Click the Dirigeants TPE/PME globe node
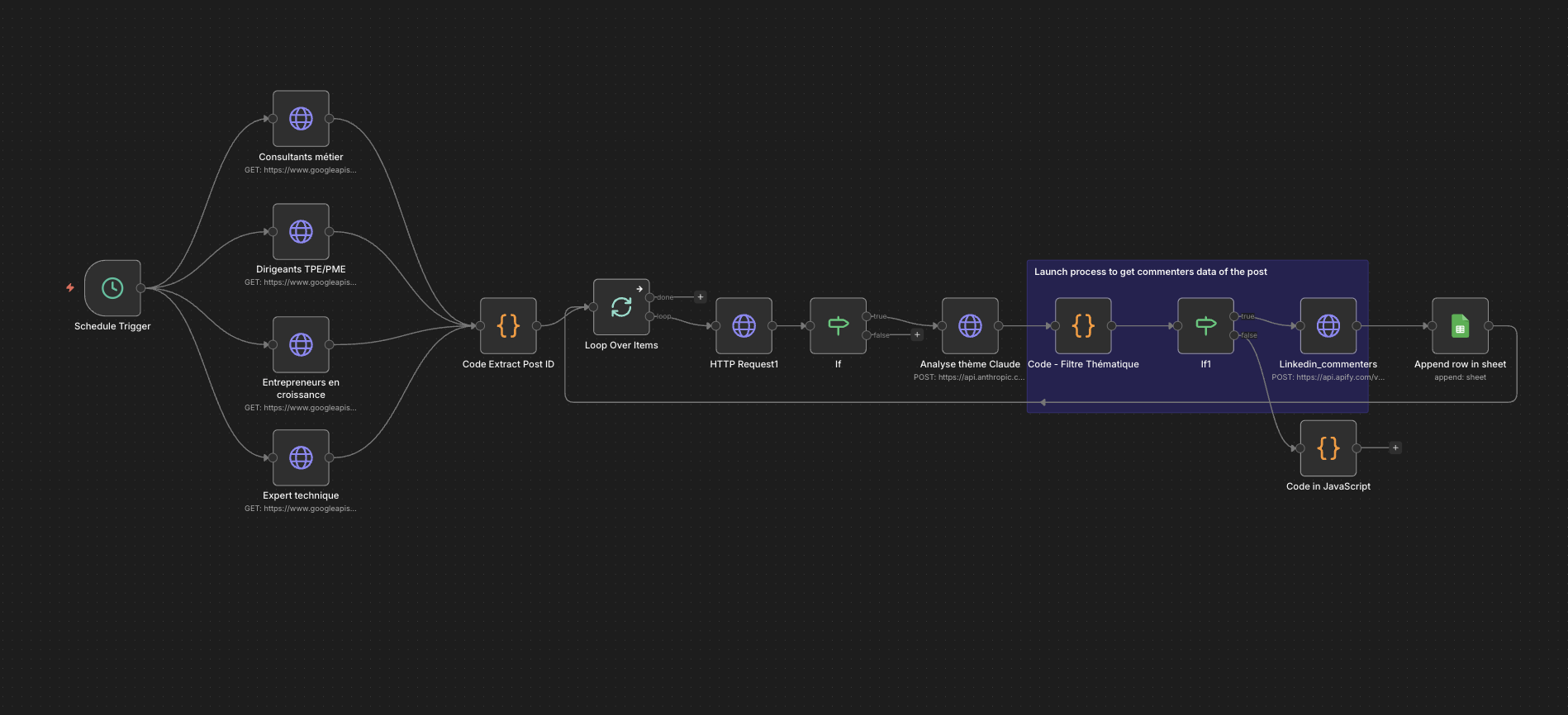The image size is (1568, 715). click(x=301, y=232)
